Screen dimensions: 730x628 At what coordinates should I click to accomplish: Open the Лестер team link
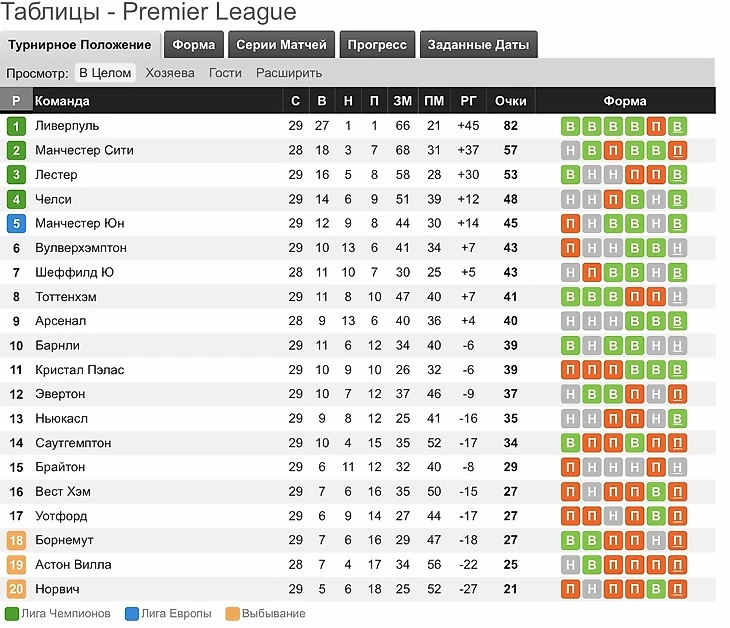[56, 175]
